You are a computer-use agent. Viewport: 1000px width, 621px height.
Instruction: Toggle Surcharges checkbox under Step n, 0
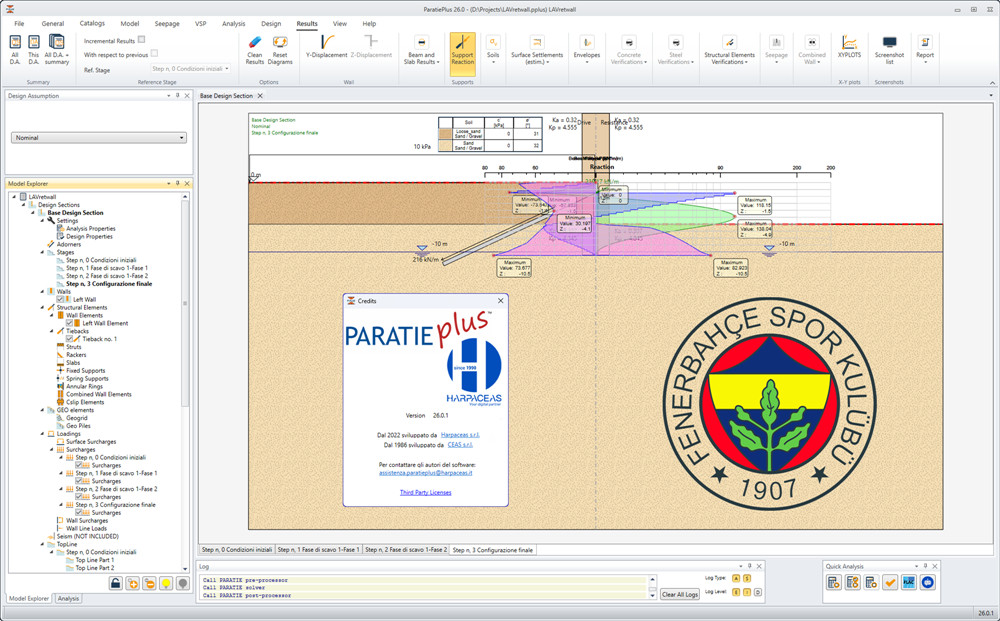pyautogui.click(x=79, y=465)
